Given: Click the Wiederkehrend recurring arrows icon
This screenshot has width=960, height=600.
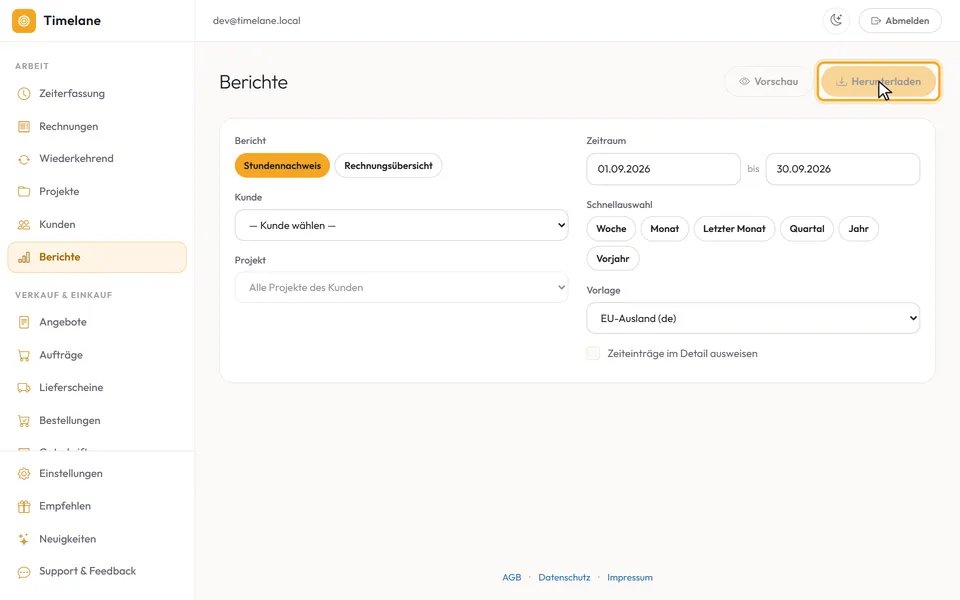Looking at the screenshot, I should 24,159.
